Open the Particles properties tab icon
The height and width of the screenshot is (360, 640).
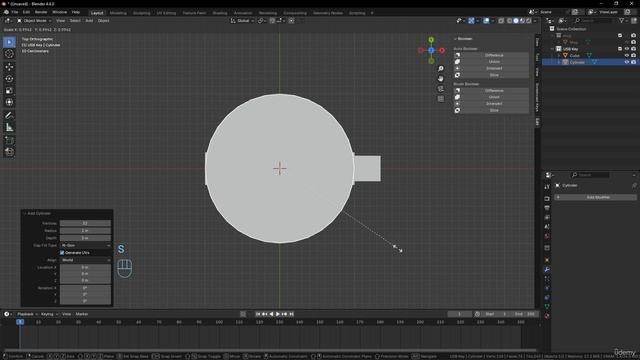547,279
